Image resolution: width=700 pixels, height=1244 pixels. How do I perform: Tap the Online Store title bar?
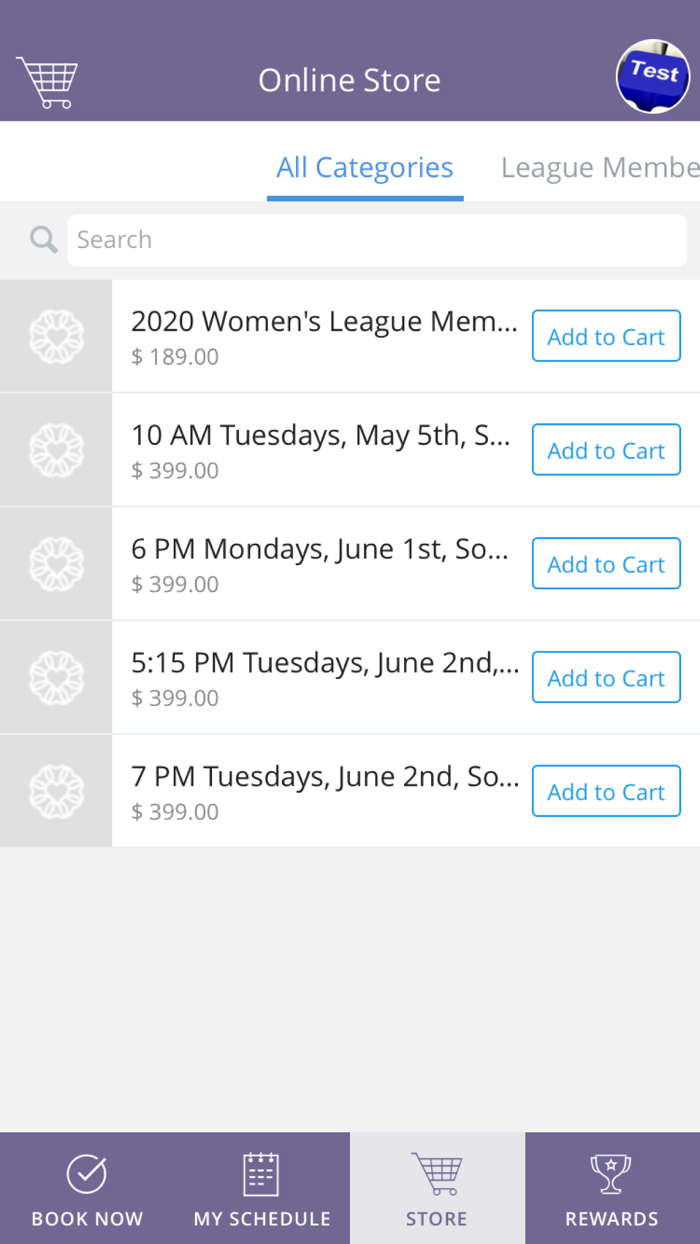350,80
